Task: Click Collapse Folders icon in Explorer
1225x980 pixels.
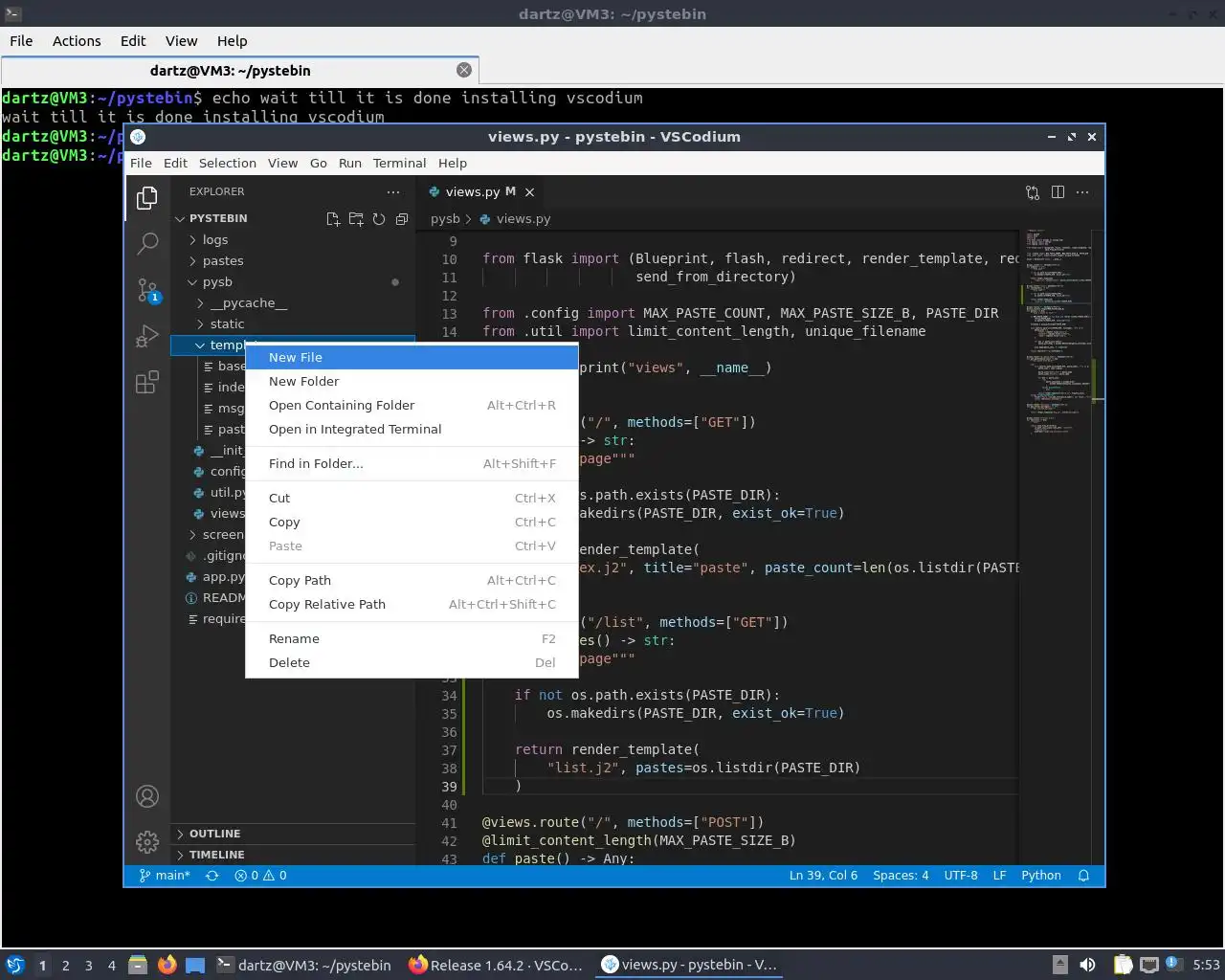Action: tap(402, 219)
